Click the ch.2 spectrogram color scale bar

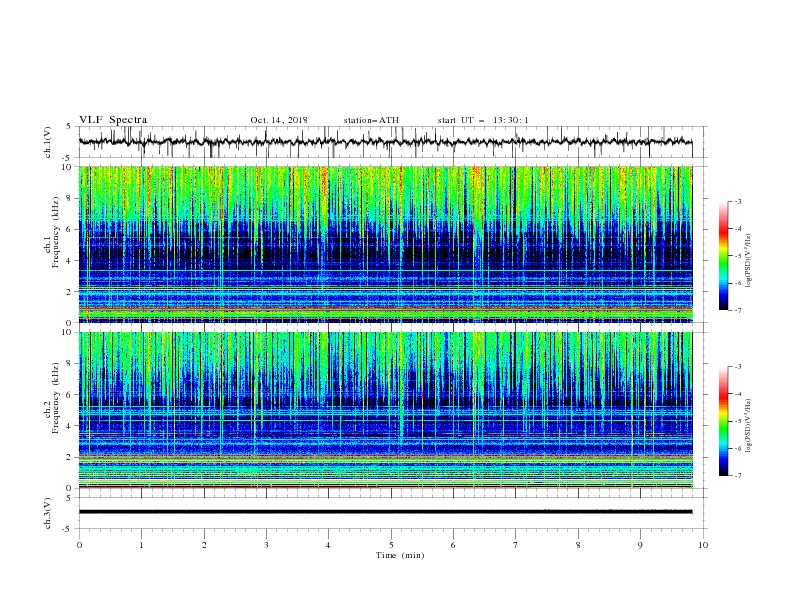click(x=724, y=421)
